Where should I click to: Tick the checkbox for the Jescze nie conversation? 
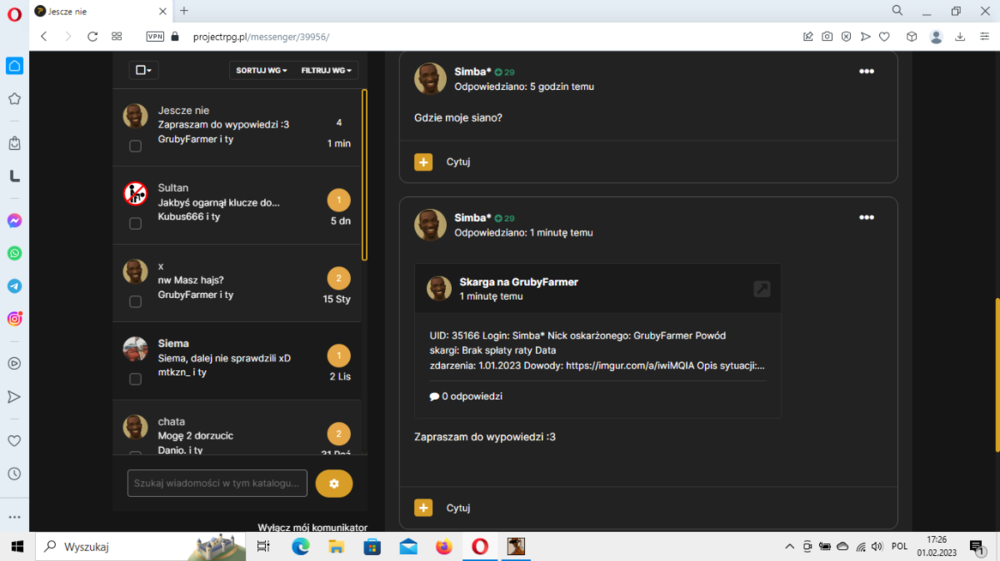click(x=135, y=146)
